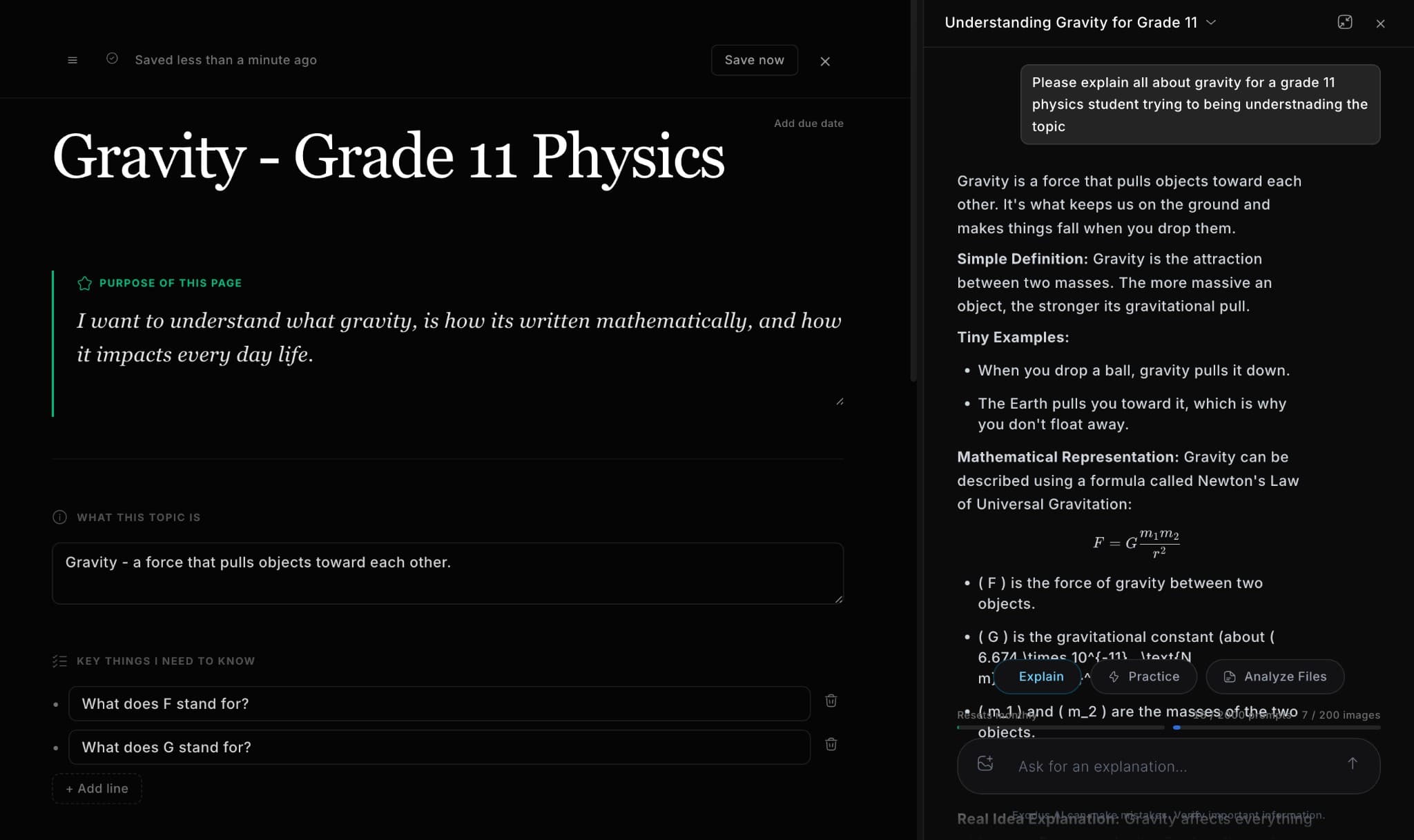Viewport: 1414px width, 840px height.
Task: Delete the 'What does F stand for?' line
Action: 831,701
